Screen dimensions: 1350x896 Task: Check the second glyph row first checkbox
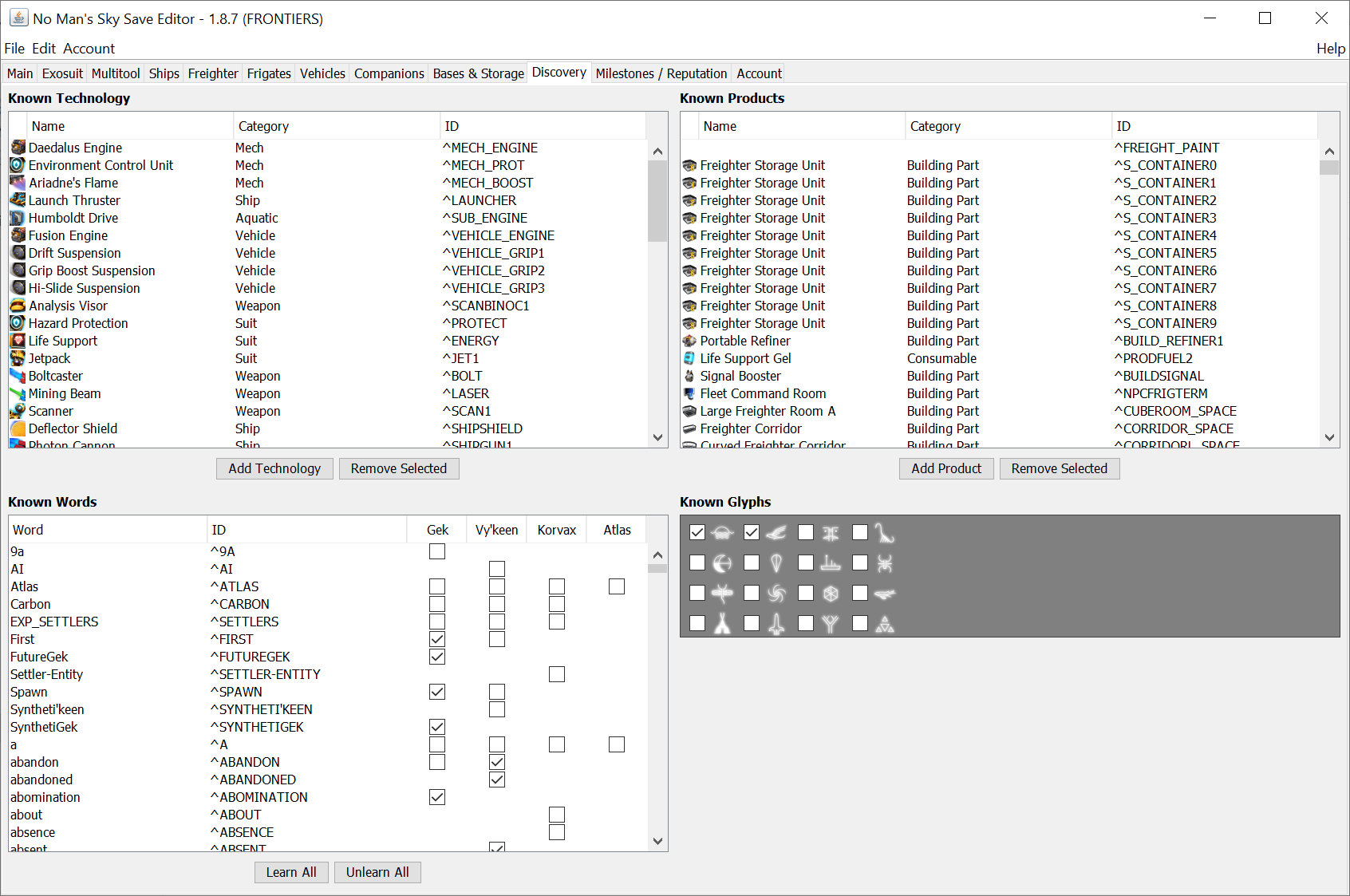point(697,562)
